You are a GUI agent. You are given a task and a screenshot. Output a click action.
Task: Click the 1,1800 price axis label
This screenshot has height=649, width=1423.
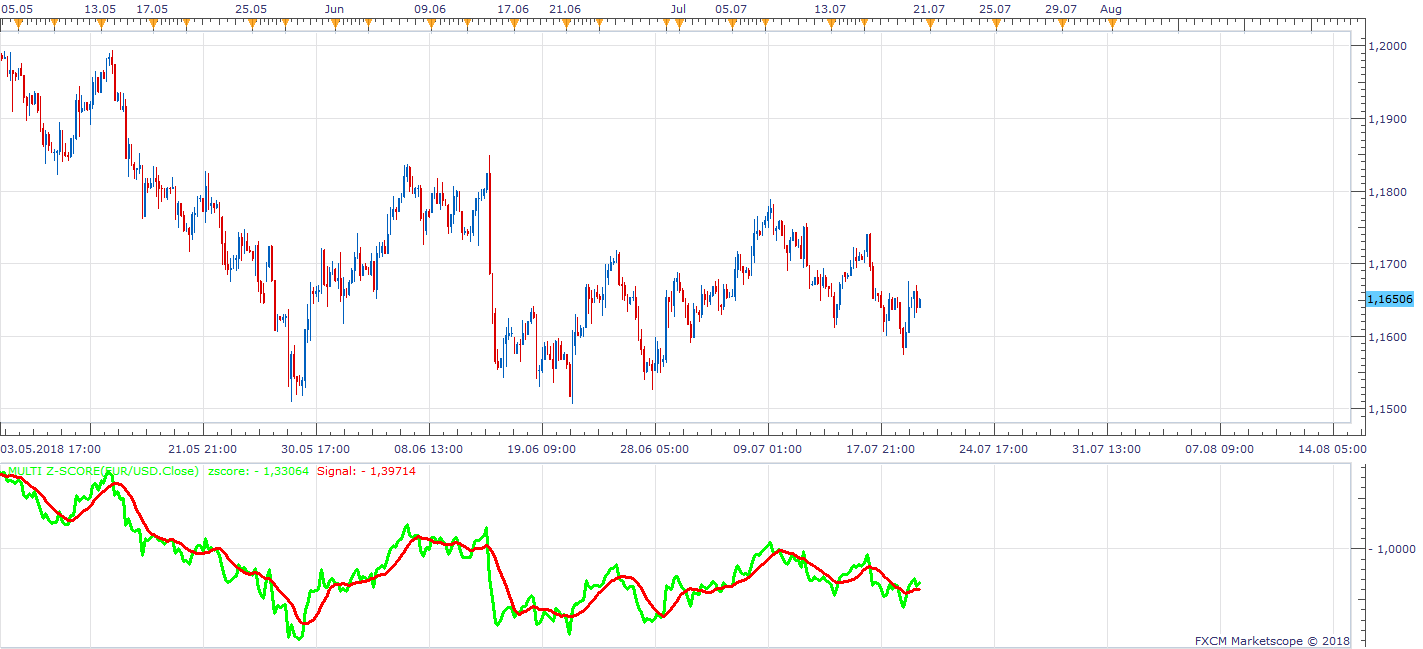1389,192
